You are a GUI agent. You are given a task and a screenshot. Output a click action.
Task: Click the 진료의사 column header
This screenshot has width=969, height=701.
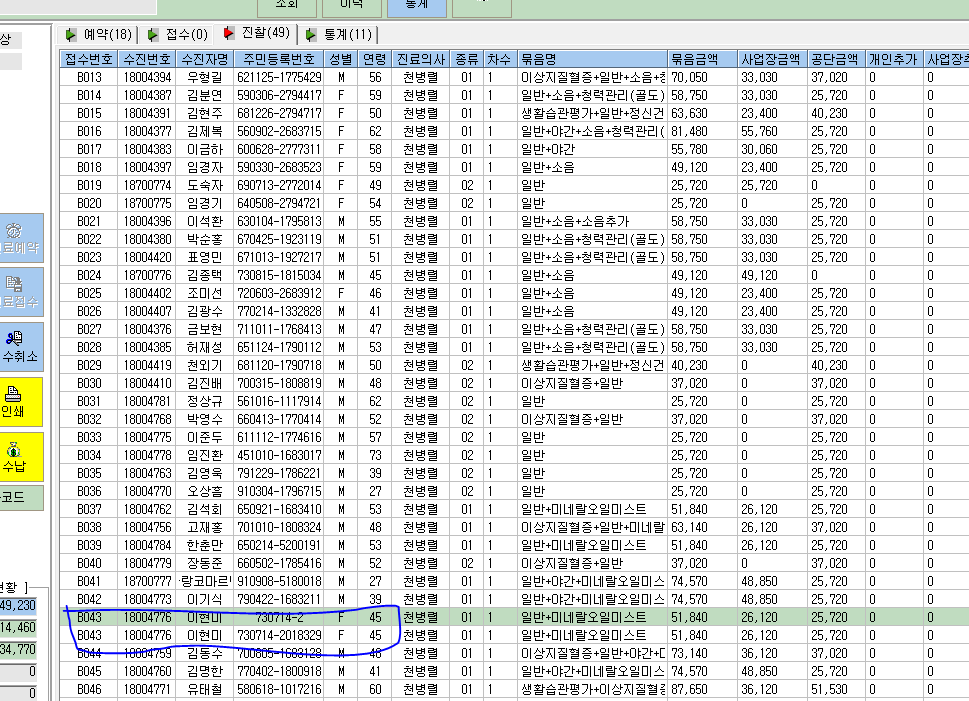421,59
